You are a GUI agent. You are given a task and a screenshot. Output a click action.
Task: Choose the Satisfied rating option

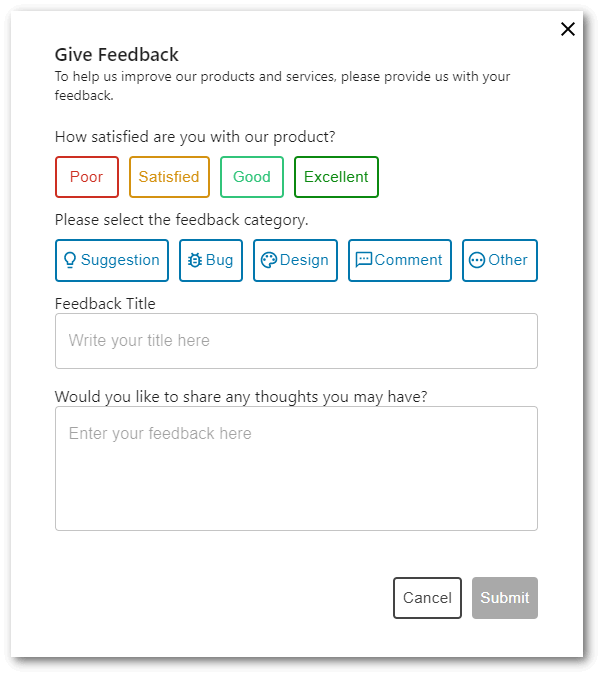[x=169, y=177]
